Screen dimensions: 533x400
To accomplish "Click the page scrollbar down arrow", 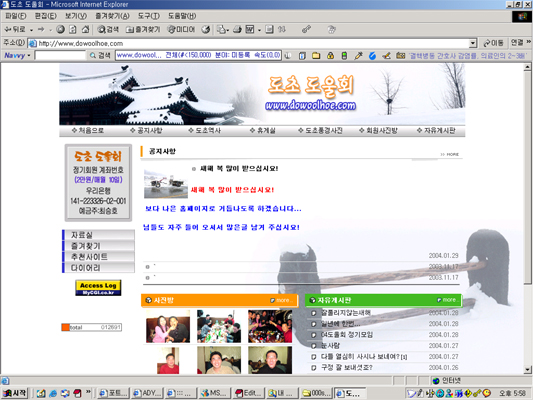I will coord(527,369).
